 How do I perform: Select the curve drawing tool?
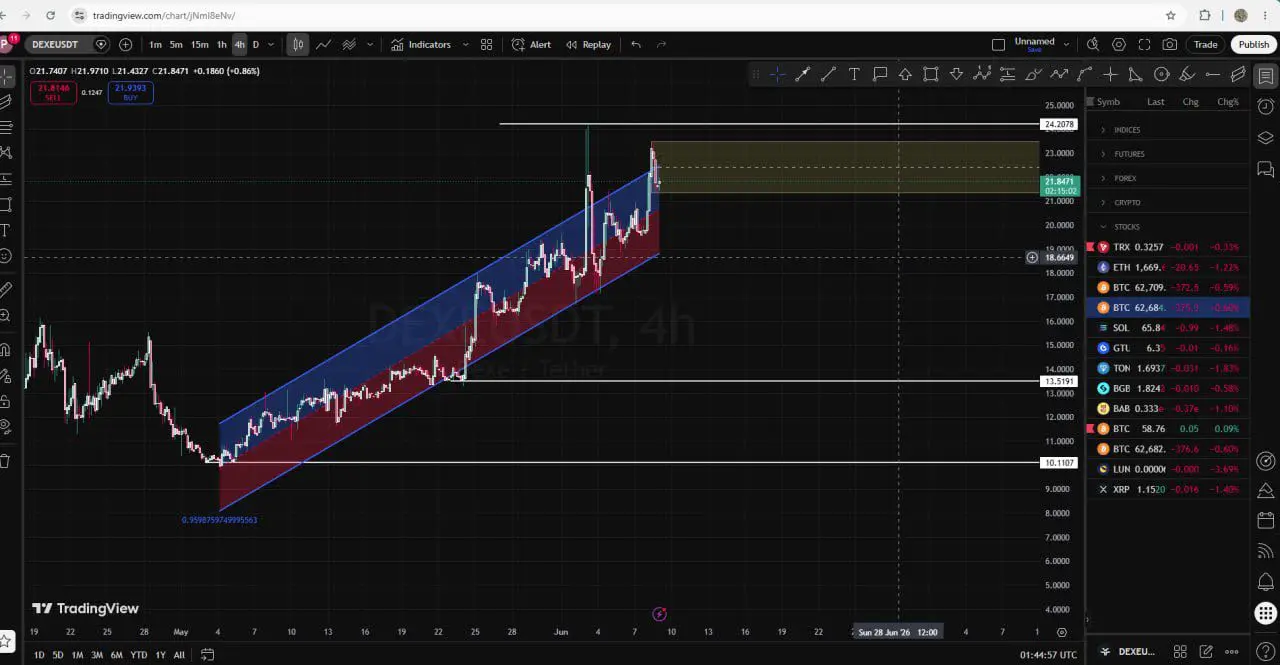1084,74
